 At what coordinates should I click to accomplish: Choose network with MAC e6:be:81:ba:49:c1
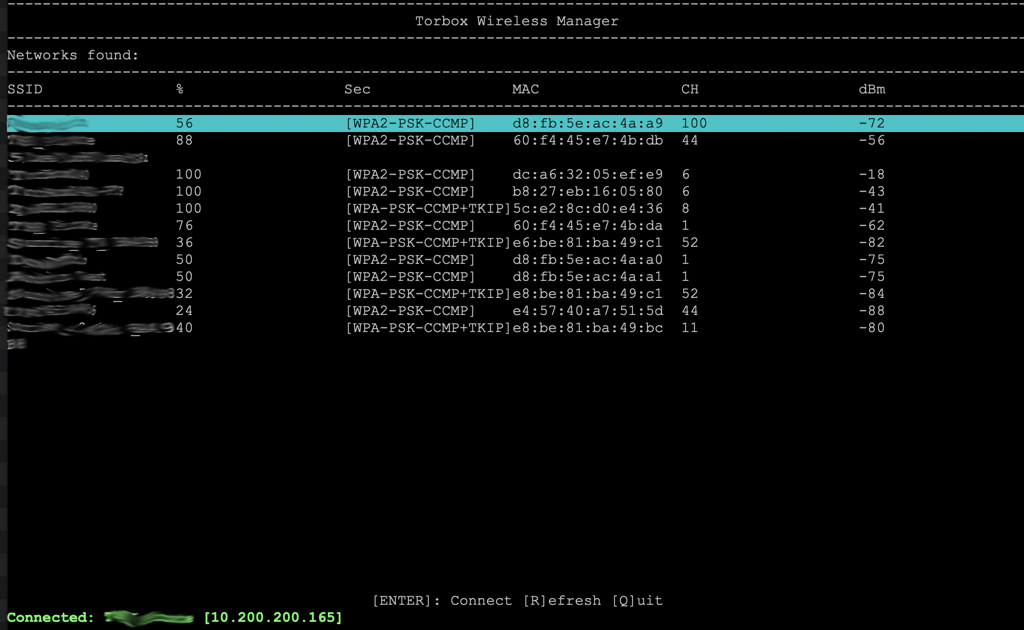515,242
